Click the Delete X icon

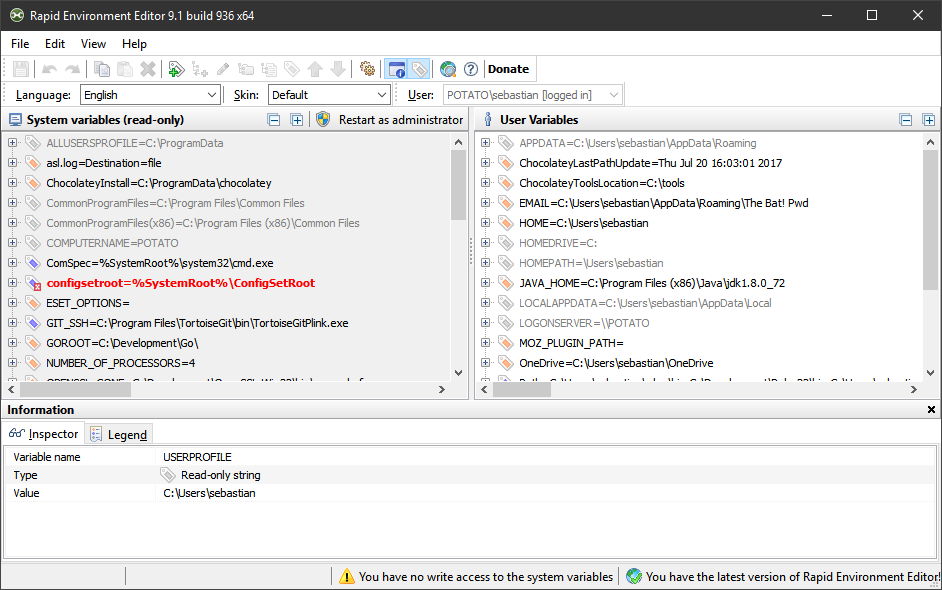click(x=148, y=69)
